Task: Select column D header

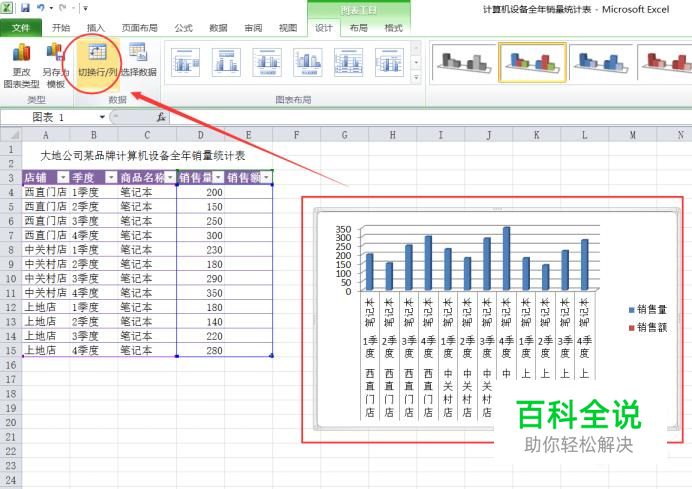Action: point(200,135)
